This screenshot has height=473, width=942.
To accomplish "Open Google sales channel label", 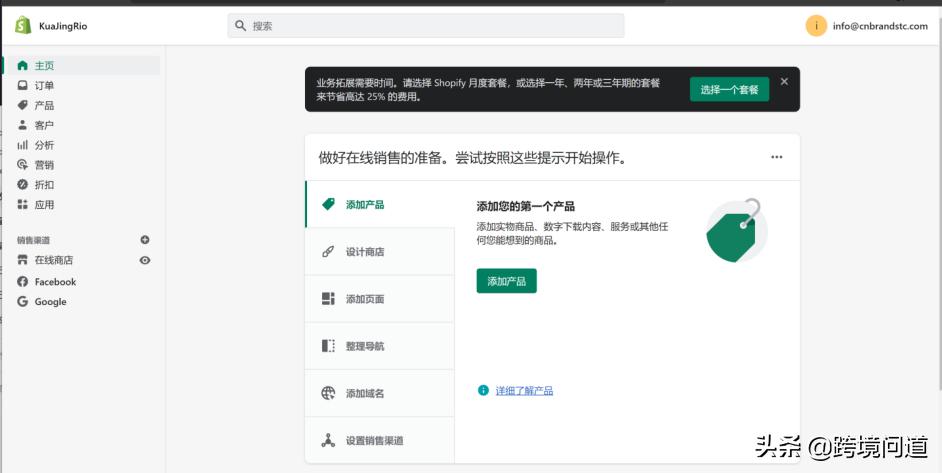I will 50,302.
